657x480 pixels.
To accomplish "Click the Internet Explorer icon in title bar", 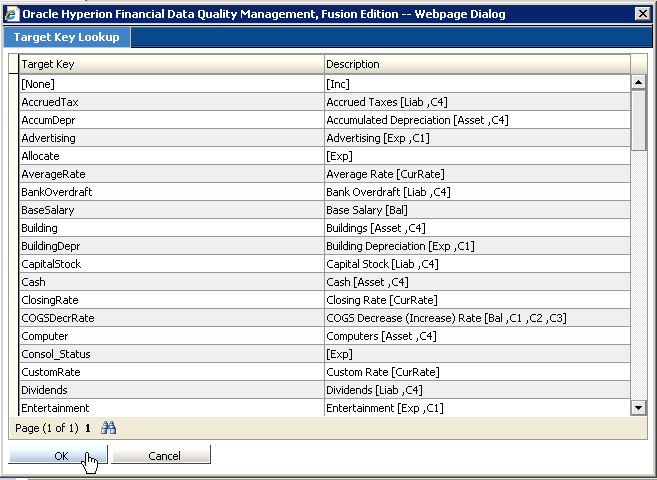I will 11,14.
